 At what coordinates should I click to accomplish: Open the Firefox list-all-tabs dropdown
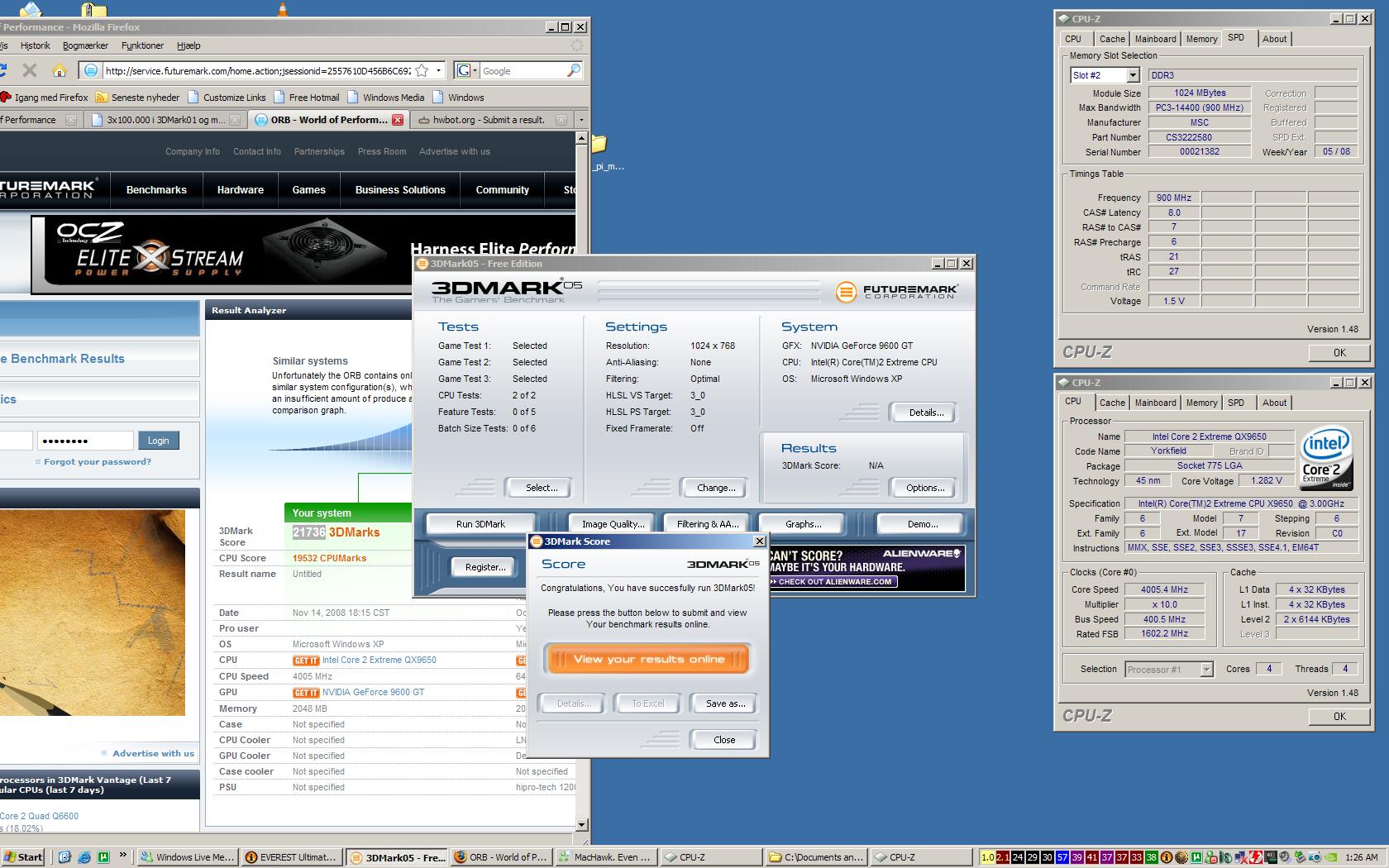pyautogui.click(x=581, y=120)
